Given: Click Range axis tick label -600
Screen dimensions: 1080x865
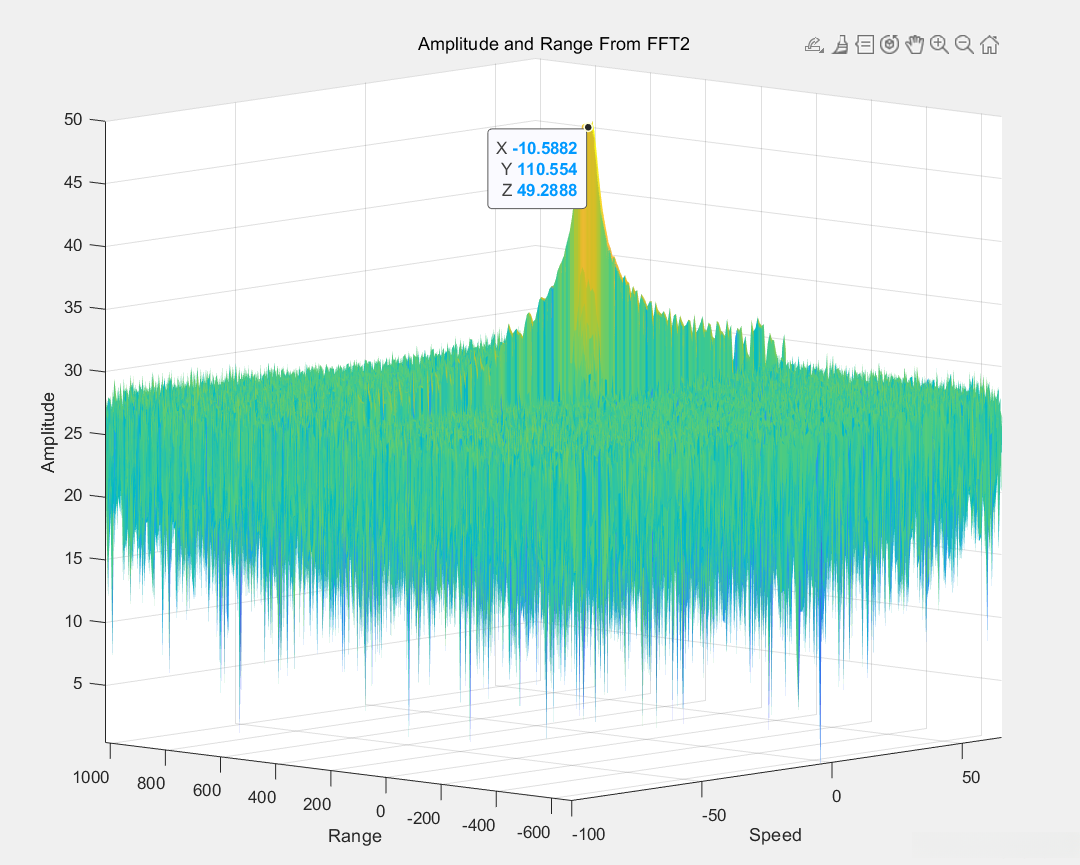Looking at the screenshot, I should 533,832.
